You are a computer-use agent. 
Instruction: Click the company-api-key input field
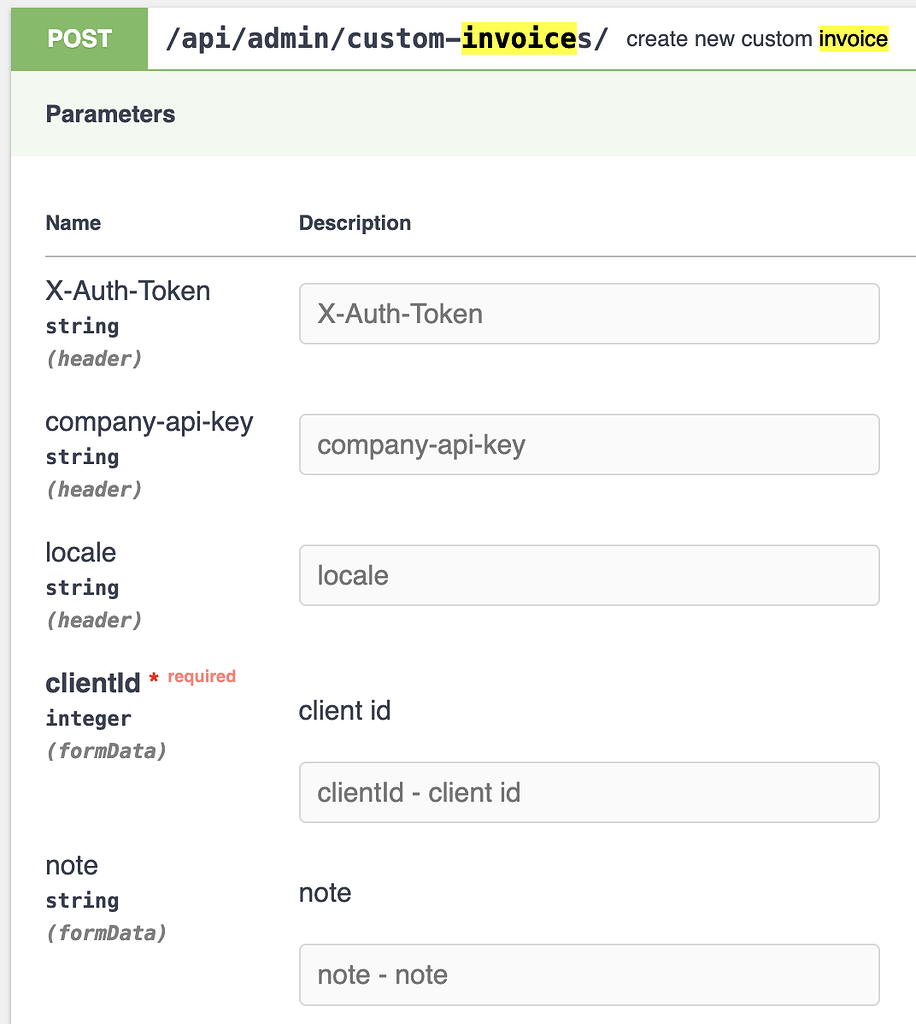(x=589, y=444)
